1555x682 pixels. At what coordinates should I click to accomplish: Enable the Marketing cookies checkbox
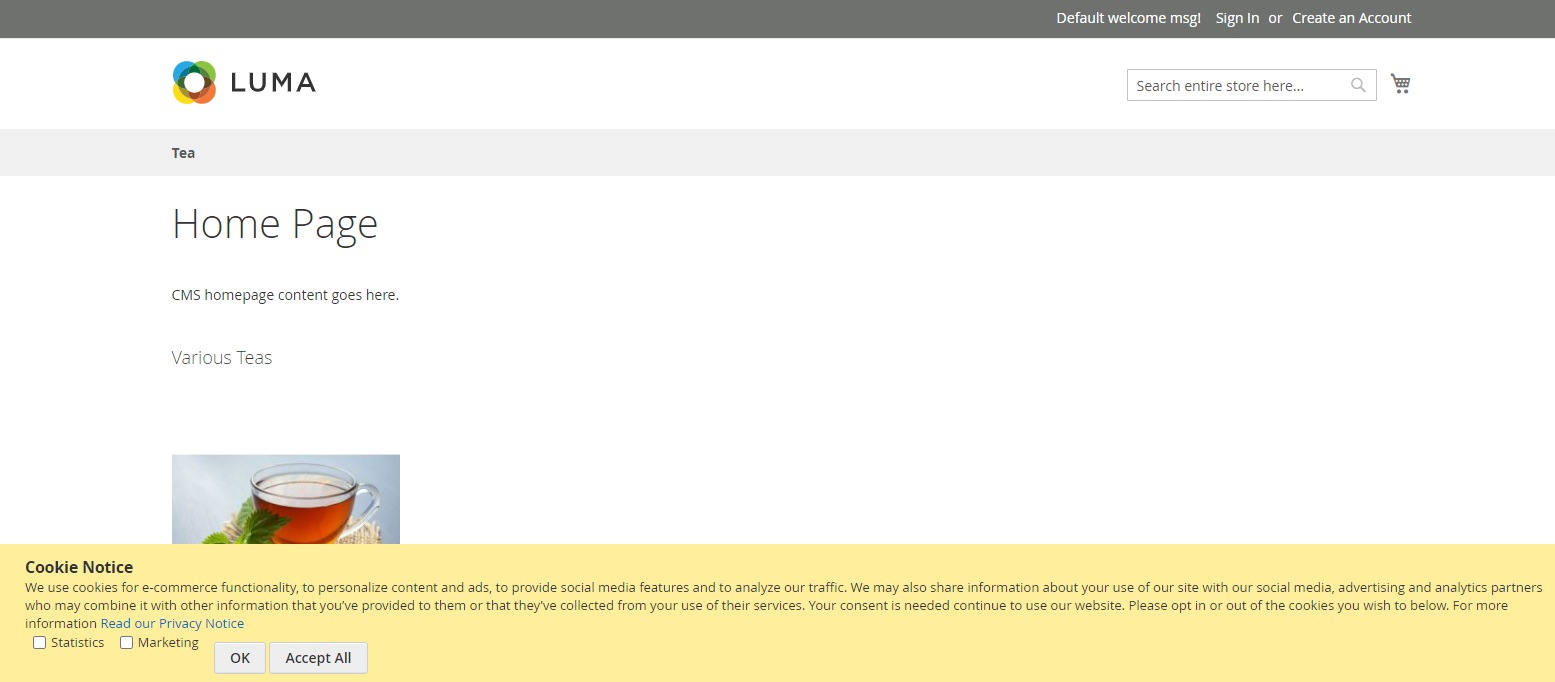(126, 643)
